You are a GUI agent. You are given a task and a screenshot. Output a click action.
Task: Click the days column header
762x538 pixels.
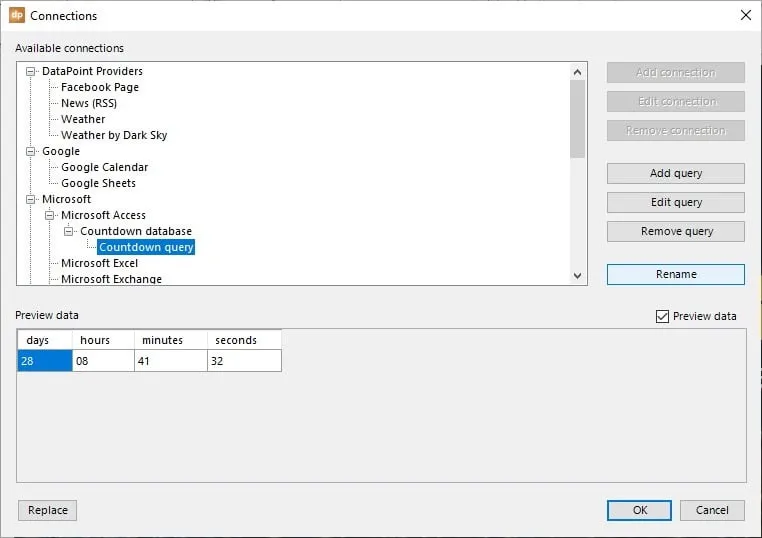pyautogui.click(x=45, y=340)
